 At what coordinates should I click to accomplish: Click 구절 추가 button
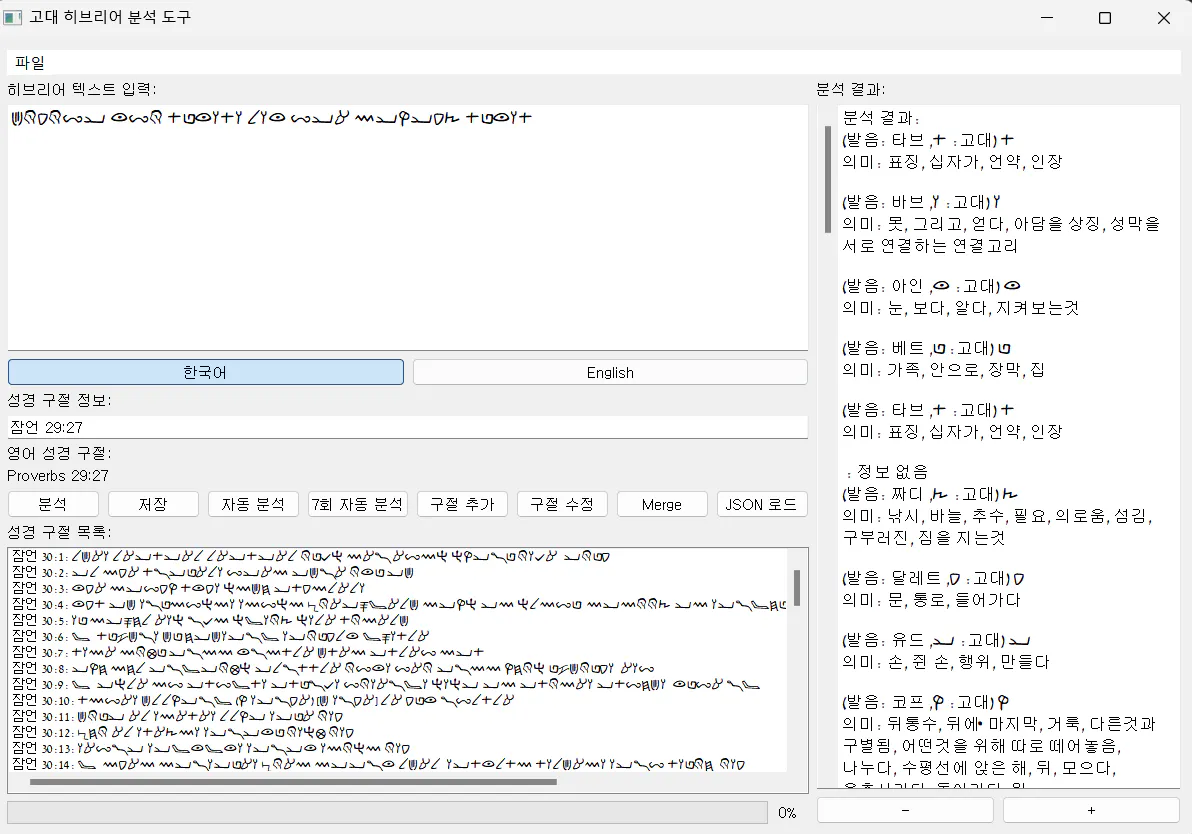pos(462,504)
